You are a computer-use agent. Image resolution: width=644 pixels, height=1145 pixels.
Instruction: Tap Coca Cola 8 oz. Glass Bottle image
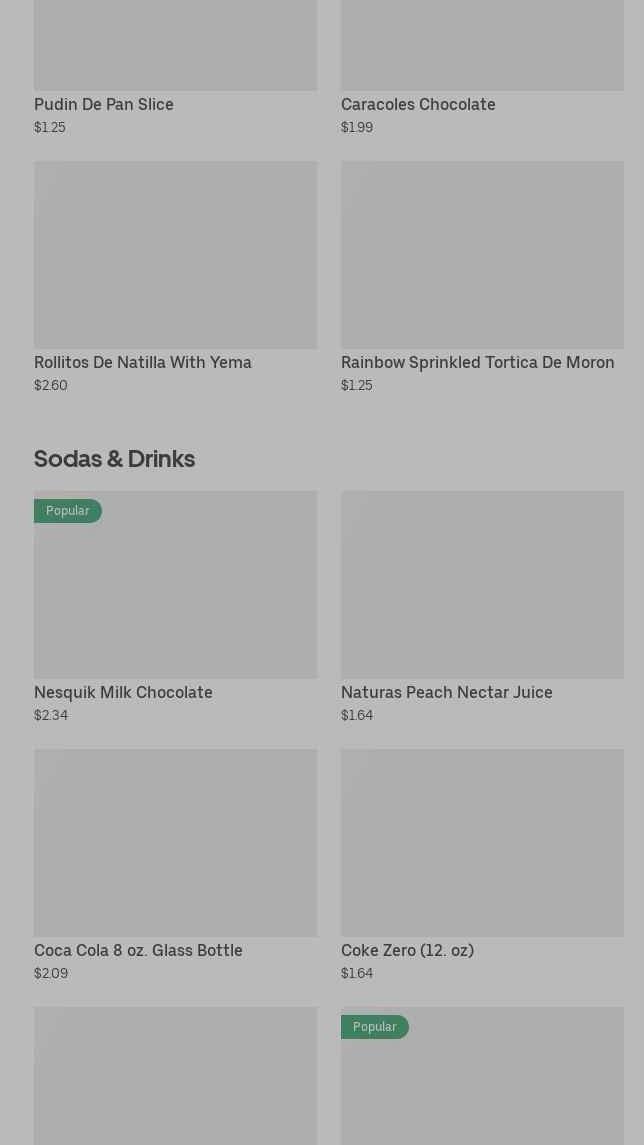coord(175,843)
